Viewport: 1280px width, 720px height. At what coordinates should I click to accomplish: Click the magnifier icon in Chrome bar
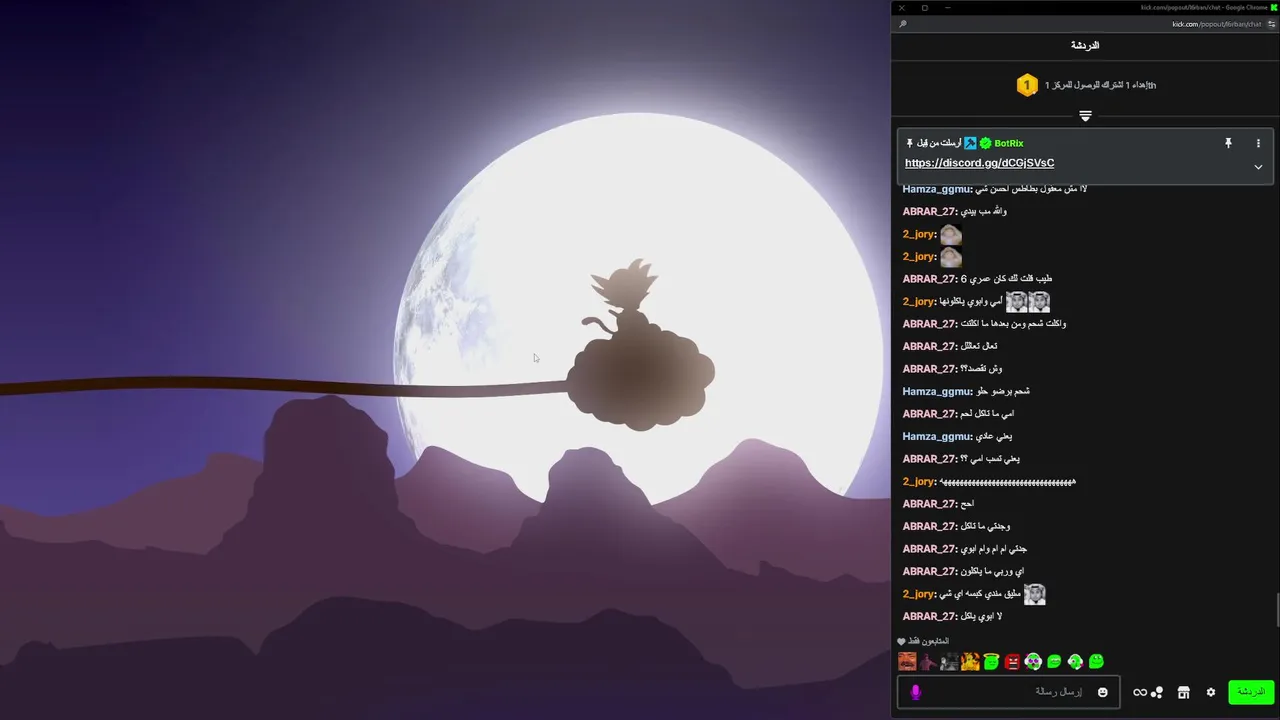[x=903, y=24]
